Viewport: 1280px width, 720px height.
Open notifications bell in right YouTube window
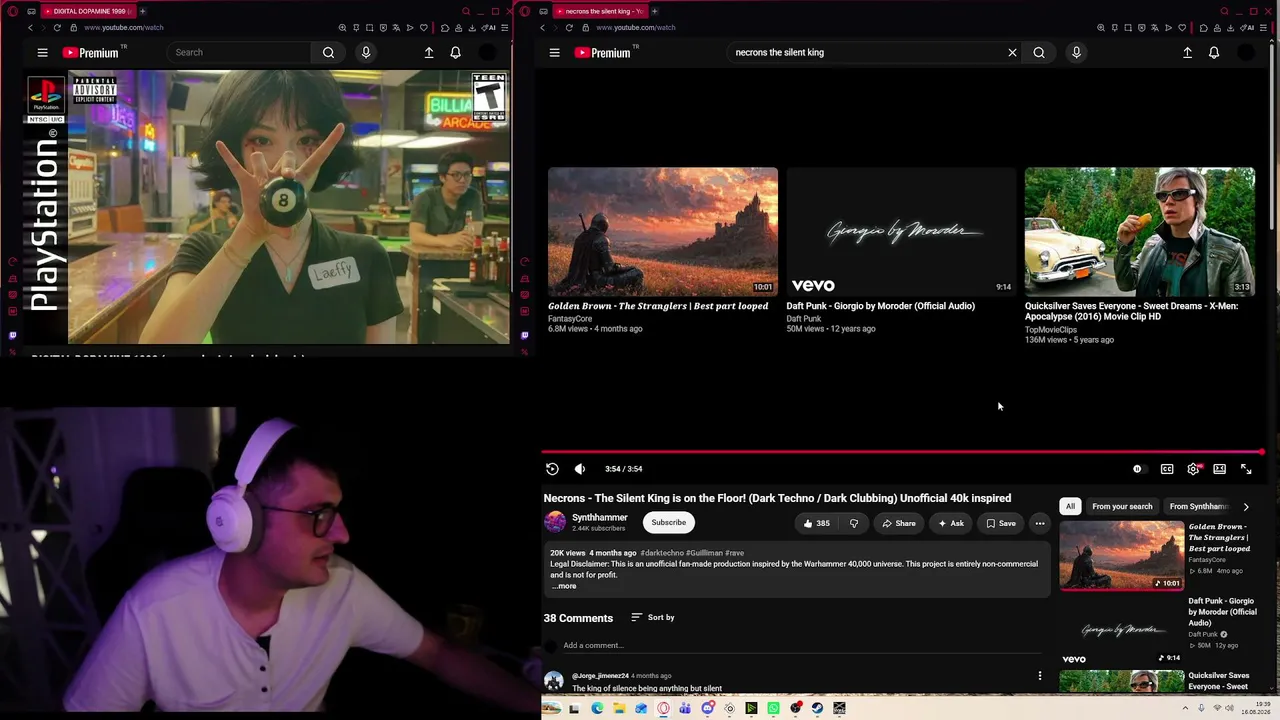coord(1214,53)
